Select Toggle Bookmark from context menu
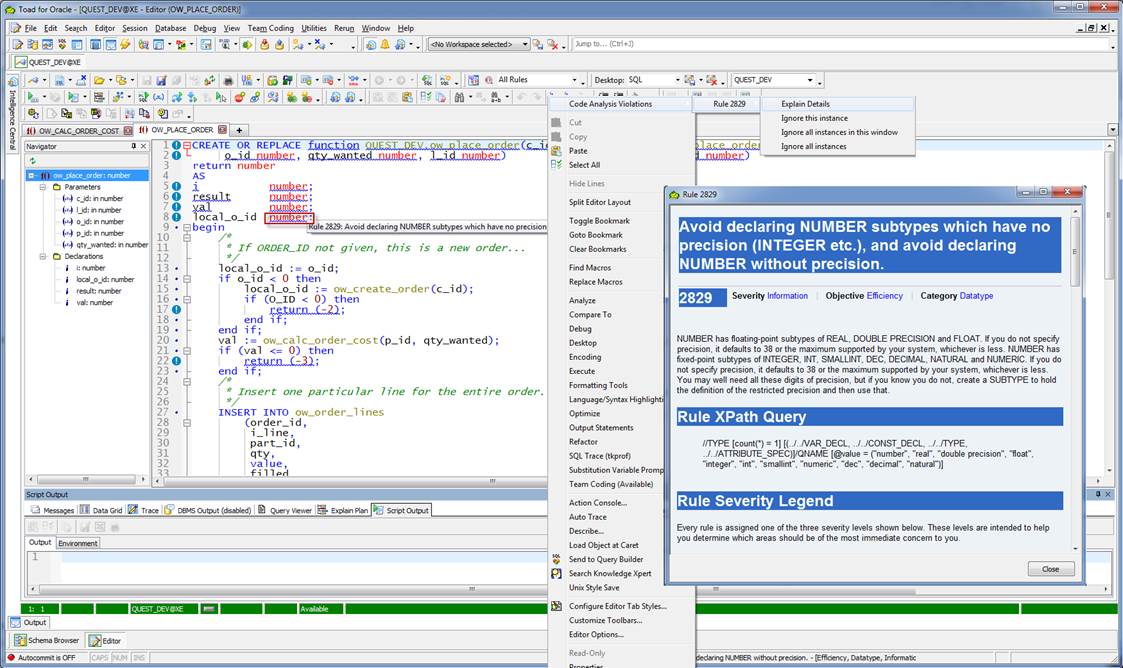 pyautogui.click(x=599, y=220)
